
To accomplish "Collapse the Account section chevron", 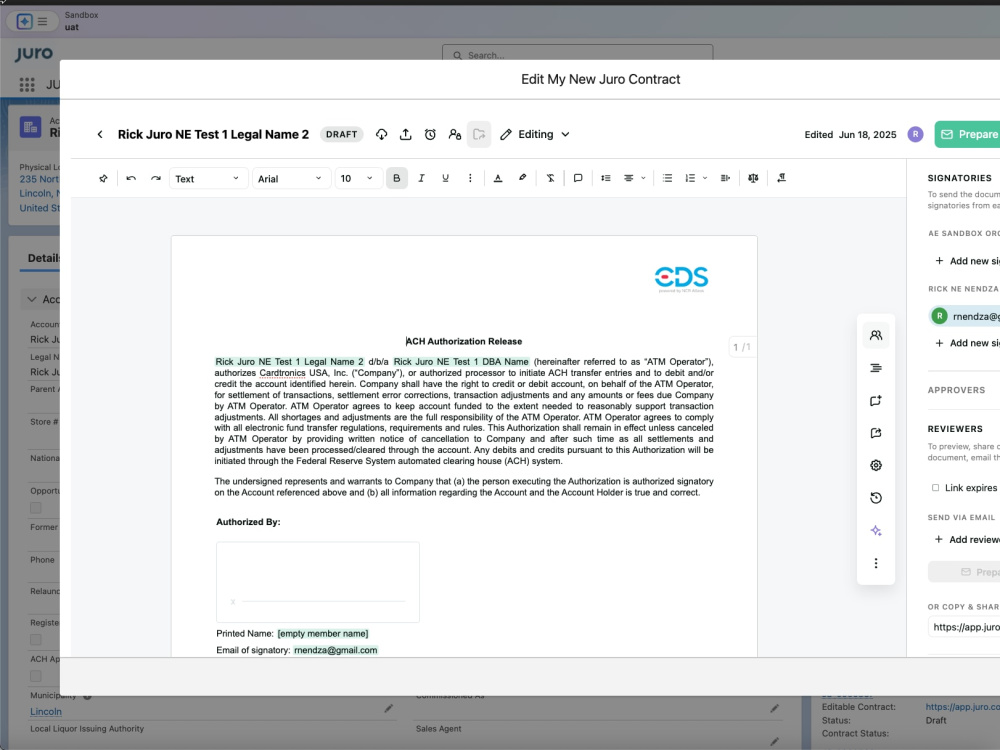I will [x=31, y=299].
